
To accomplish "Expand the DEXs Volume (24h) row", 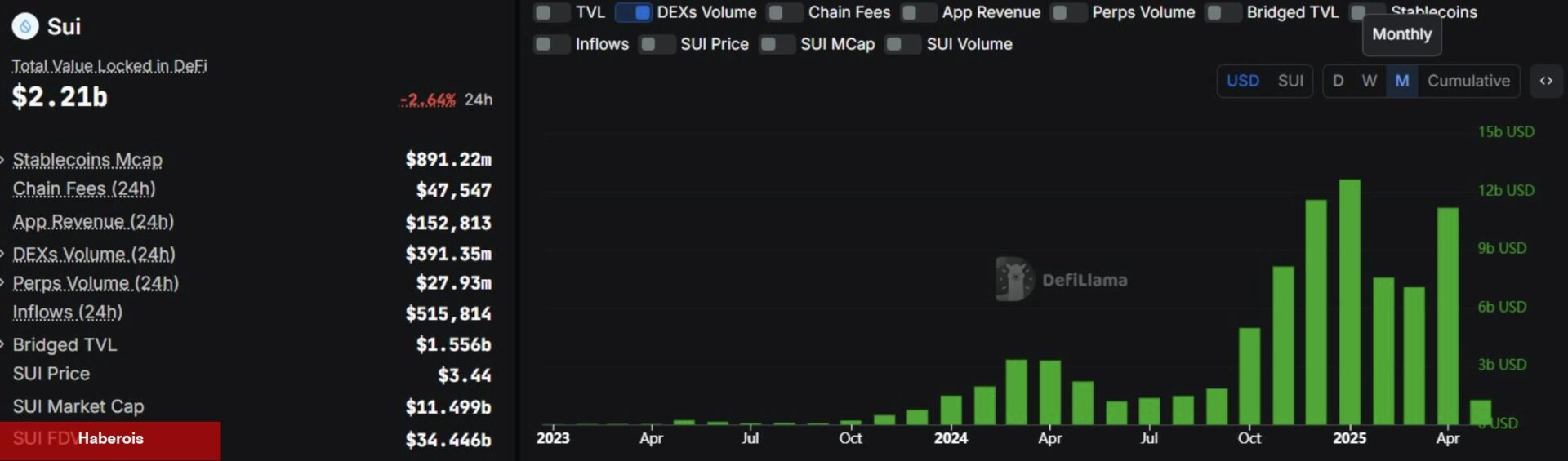I will click(x=3, y=254).
